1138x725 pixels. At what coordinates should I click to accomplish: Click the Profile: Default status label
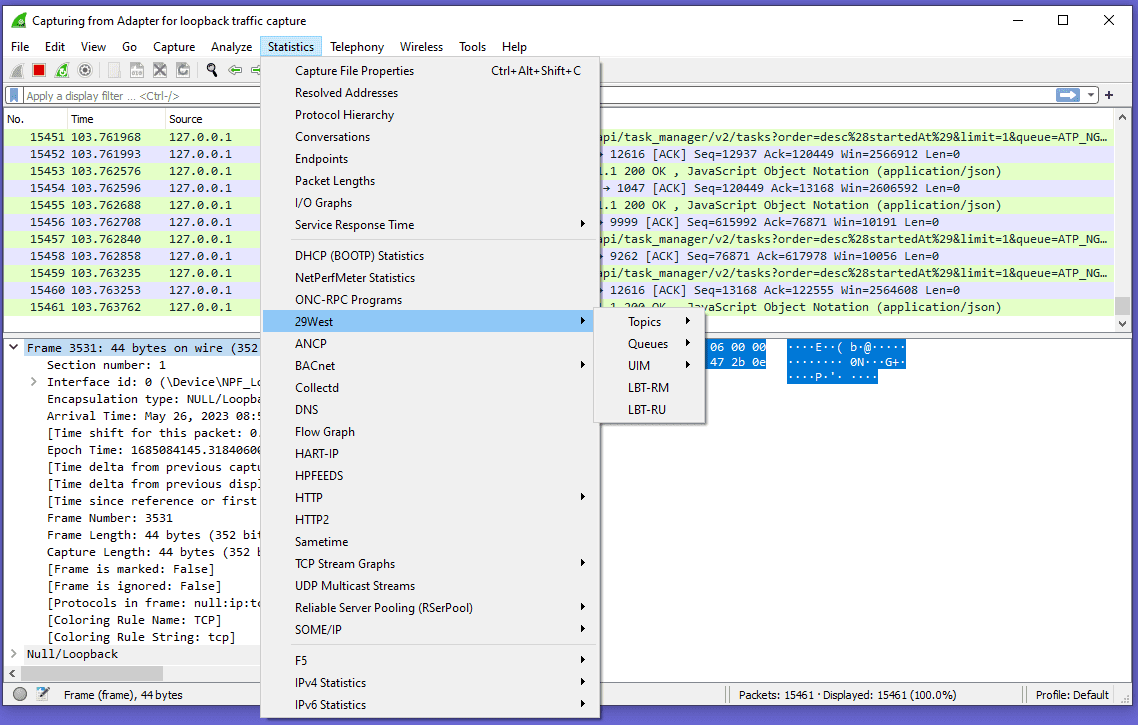point(1072,695)
